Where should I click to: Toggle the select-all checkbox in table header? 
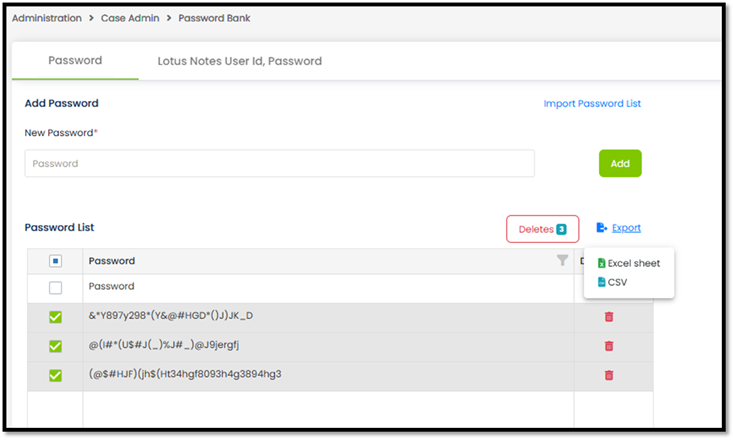coord(55,261)
